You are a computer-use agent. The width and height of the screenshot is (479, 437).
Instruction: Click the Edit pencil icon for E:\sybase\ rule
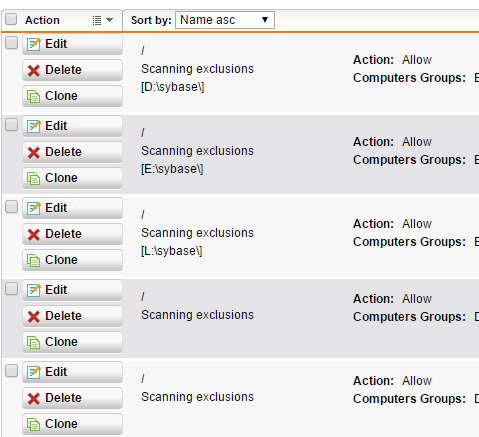coord(34,126)
